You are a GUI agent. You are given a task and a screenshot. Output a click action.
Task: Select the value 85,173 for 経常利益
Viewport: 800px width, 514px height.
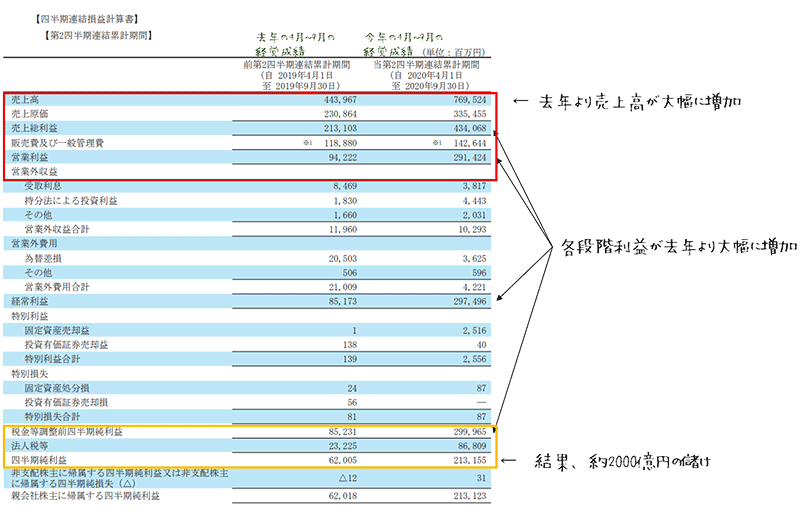[343, 301]
